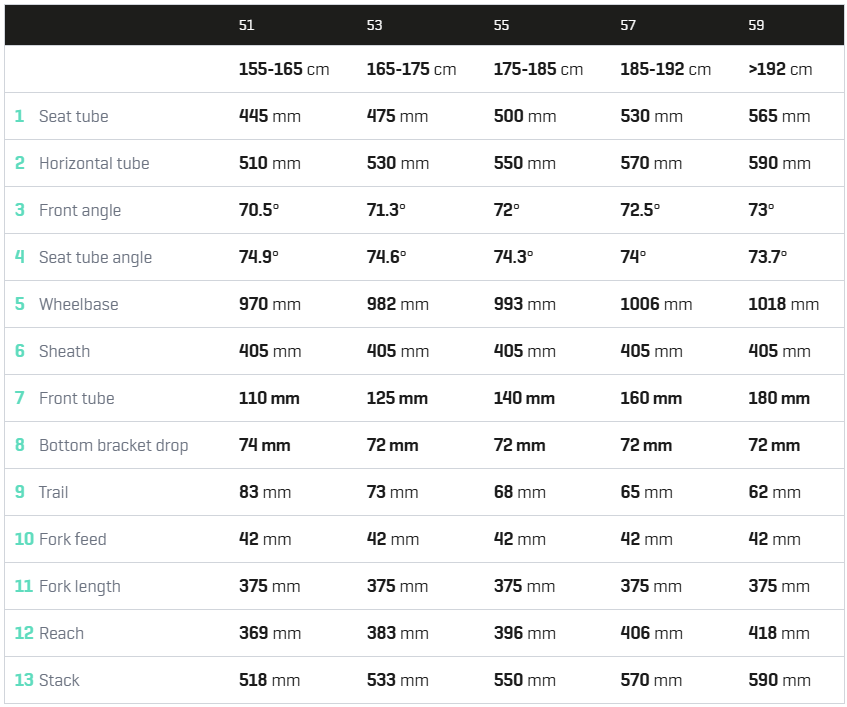Click the Front angle row label
Screen dimensions: 847x707
[x=80, y=210]
